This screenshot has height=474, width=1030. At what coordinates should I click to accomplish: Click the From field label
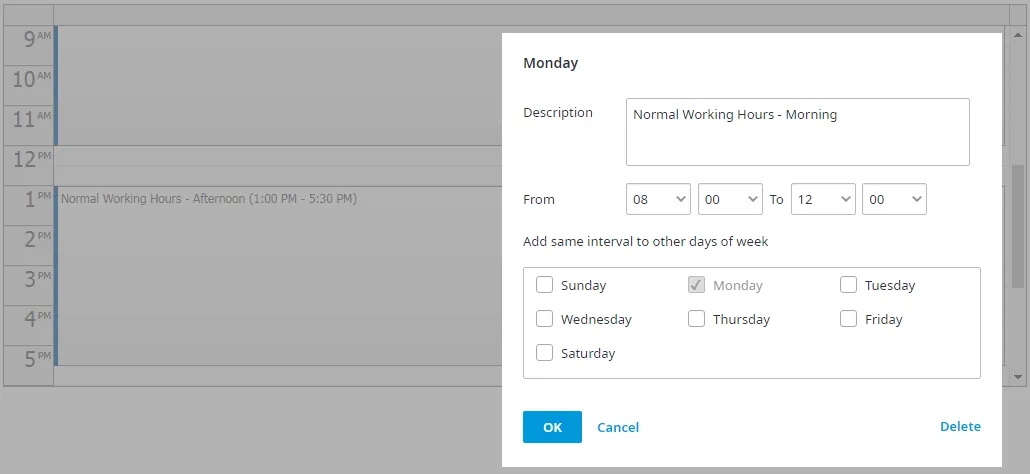539,200
